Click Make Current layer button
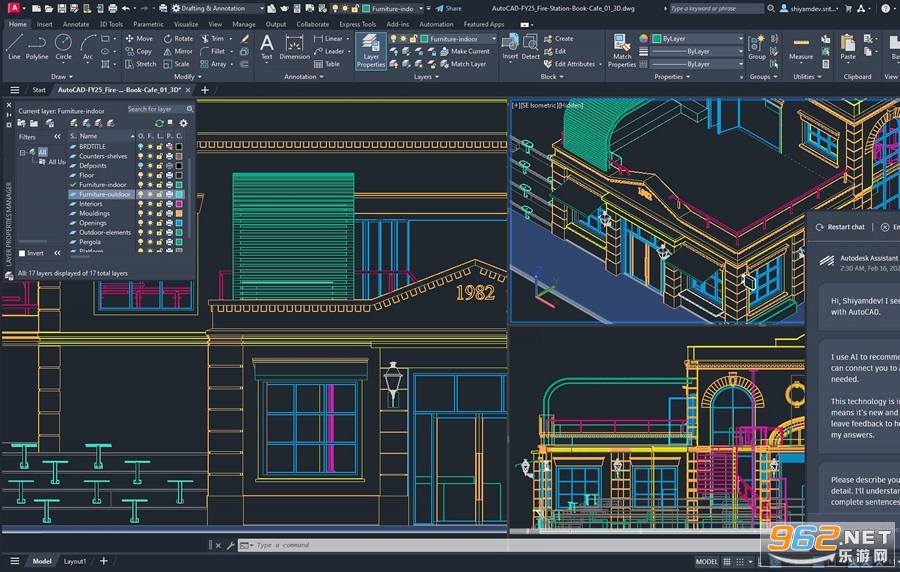The height and width of the screenshot is (572, 900). coord(465,51)
